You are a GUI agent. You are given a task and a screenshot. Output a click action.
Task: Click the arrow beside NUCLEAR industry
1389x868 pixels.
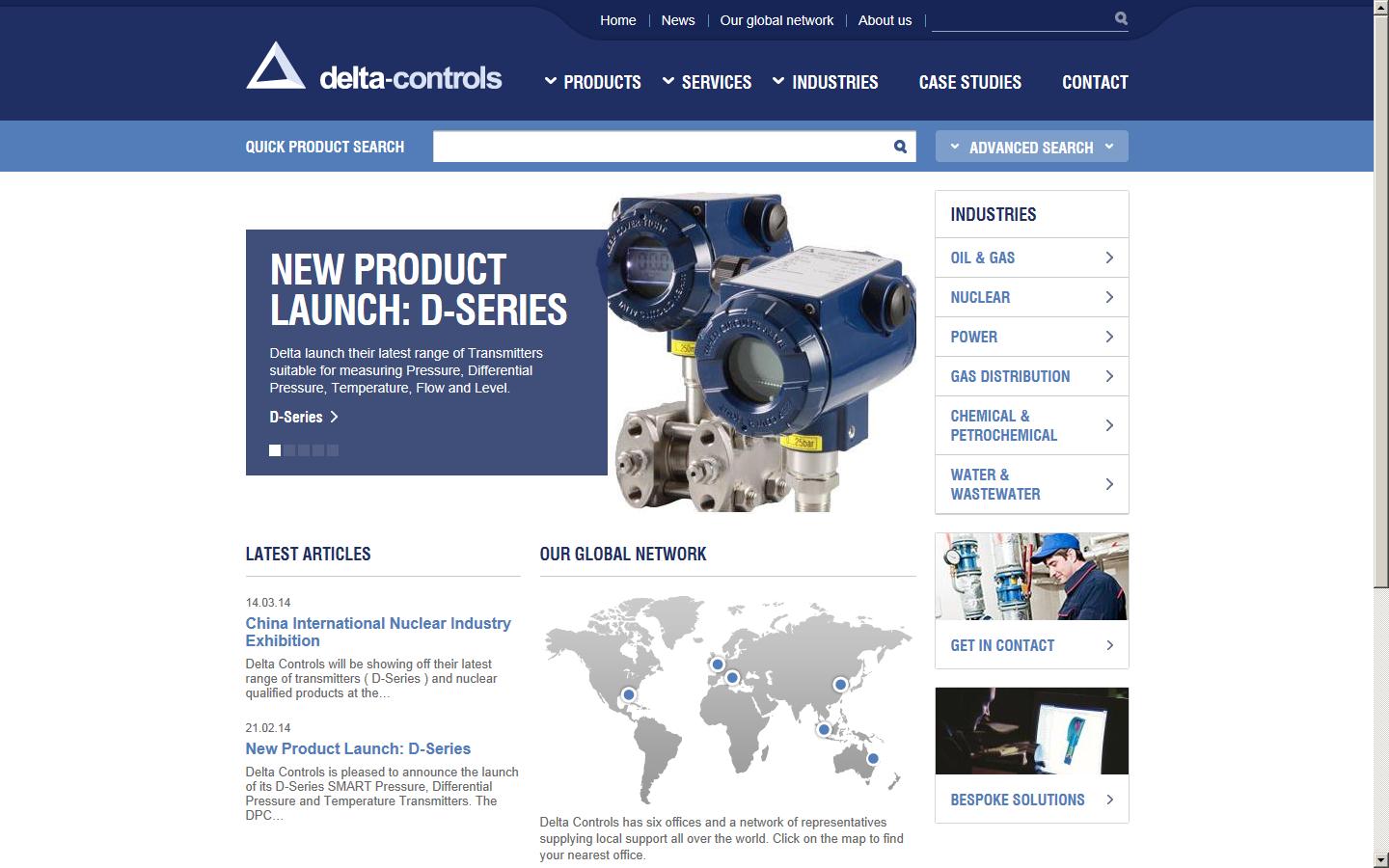coord(1107,297)
